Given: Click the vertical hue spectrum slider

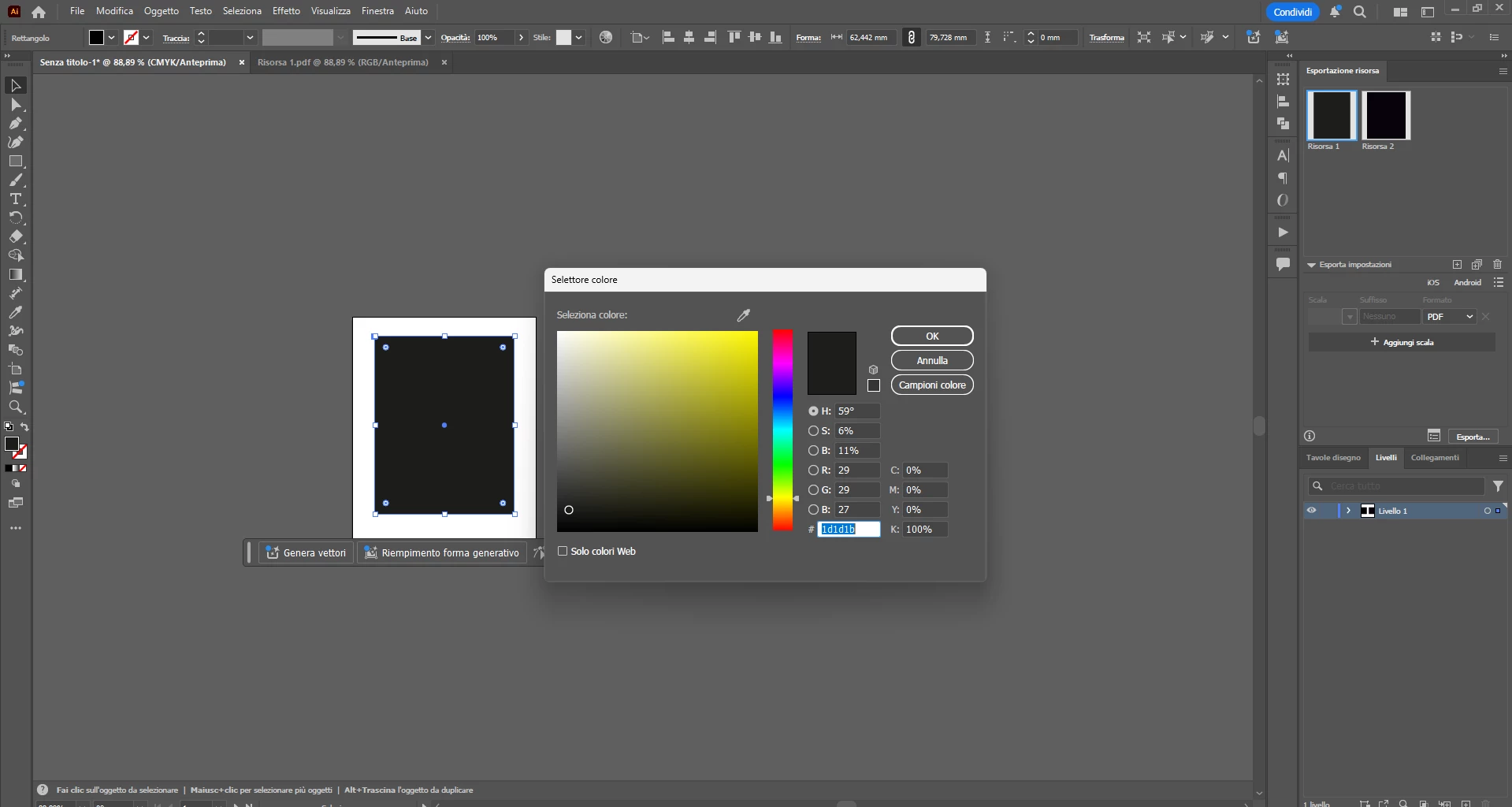Looking at the screenshot, I should 782,430.
